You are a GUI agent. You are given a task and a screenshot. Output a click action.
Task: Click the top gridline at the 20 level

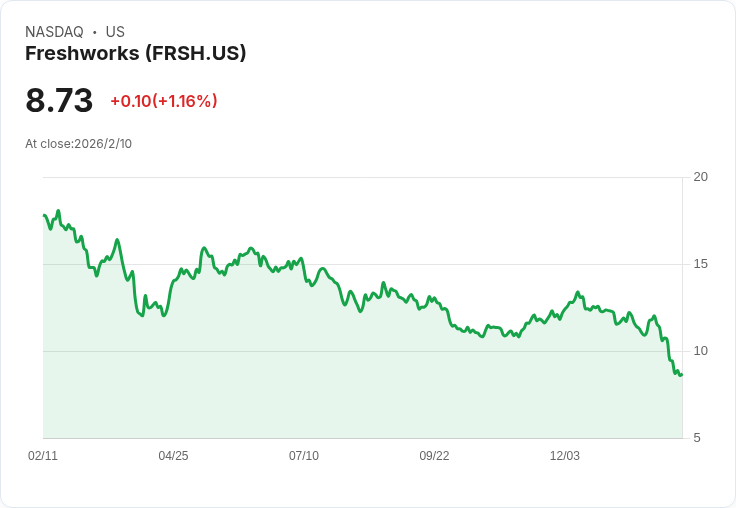pyautogui.click(x=360, y=178)
